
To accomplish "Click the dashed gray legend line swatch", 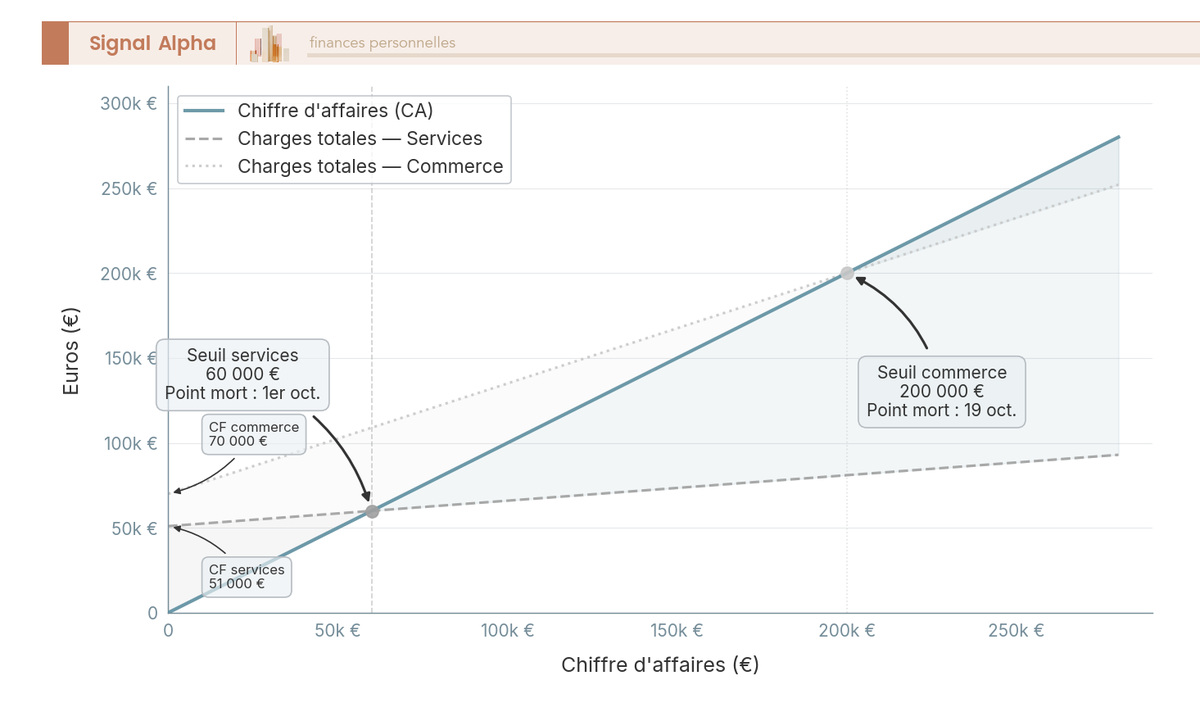I will point(204,139).
